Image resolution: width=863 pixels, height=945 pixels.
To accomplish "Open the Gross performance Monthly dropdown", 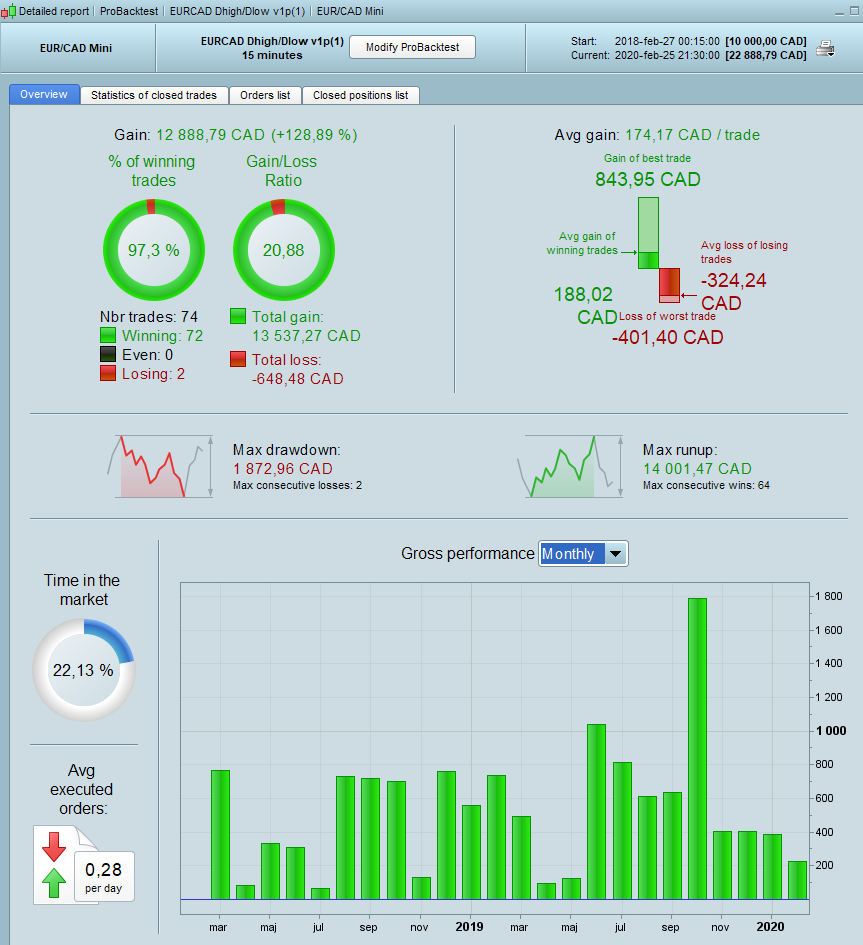I will [x=583, y=553].
